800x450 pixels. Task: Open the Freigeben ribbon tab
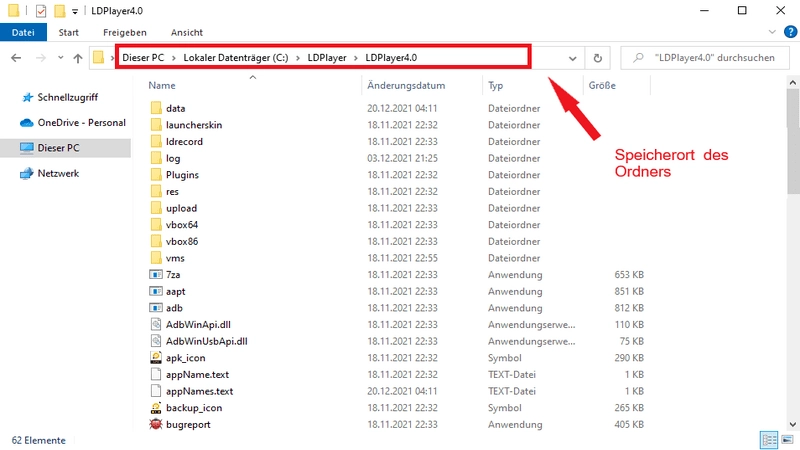124,32
